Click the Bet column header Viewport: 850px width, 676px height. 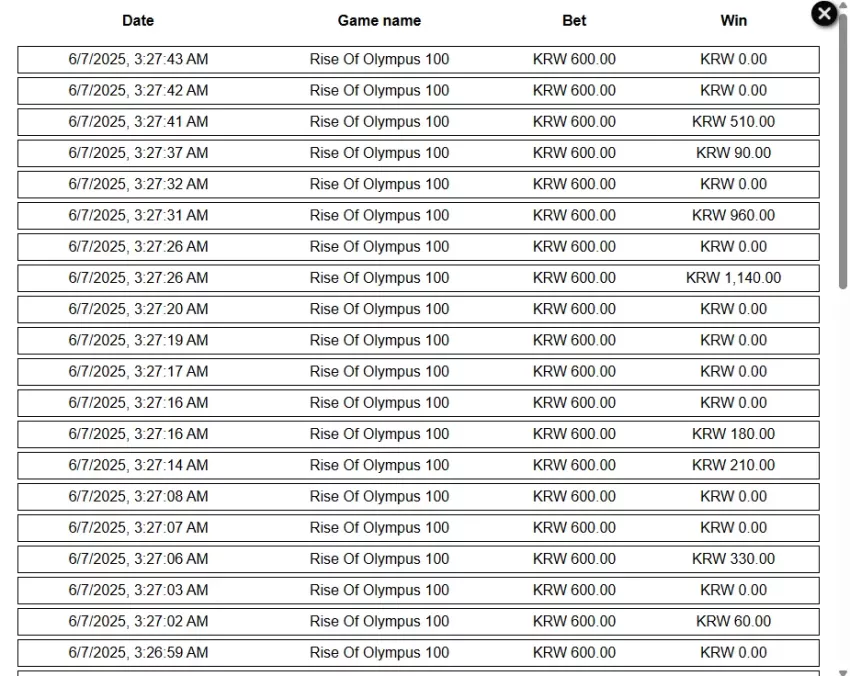[574, 21]
